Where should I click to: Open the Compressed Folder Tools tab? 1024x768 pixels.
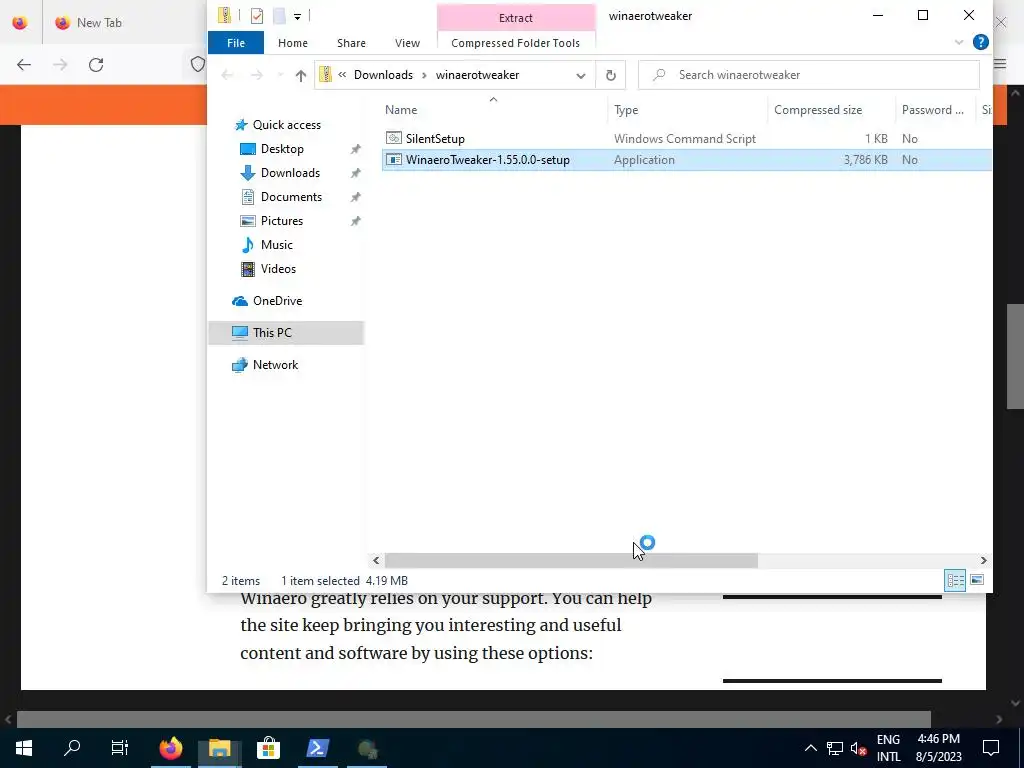(x=515, y=43)
